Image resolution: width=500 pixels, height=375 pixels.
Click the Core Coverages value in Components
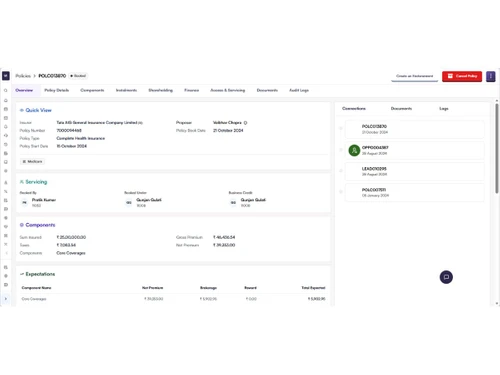[x=71, y=253]
